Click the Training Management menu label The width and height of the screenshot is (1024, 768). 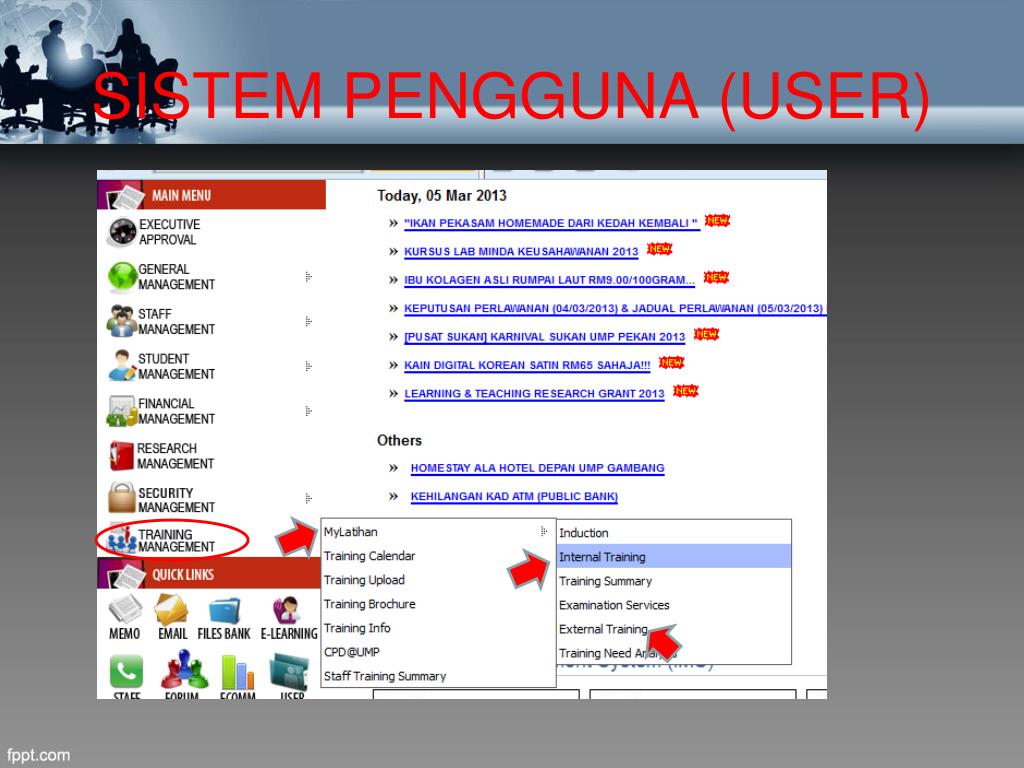176,540
